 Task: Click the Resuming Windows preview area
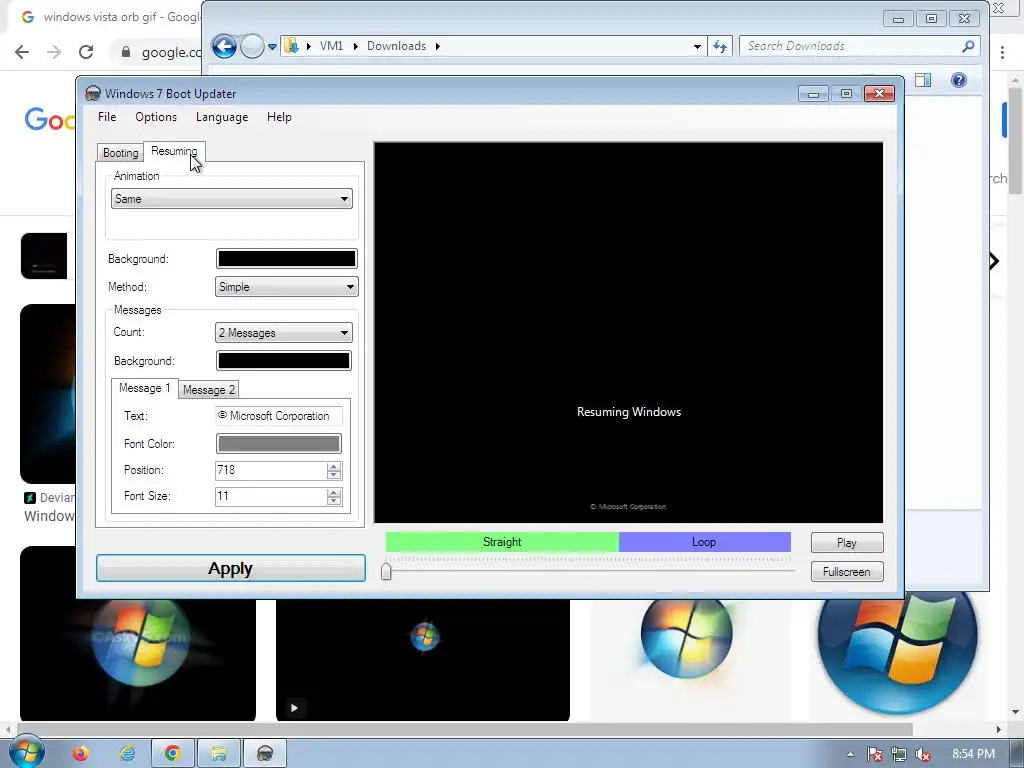point(628,332)
